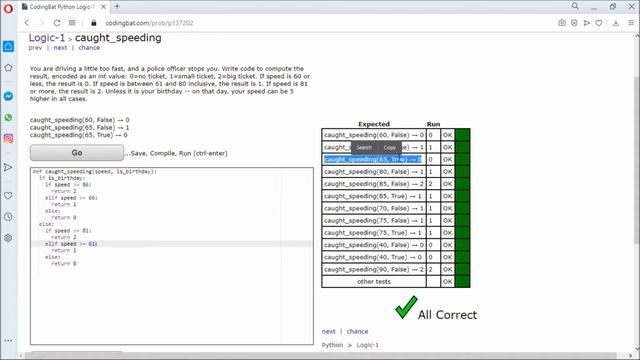The height and width of the screenshot is (360, 640).
Task: Open the Logic-1 breadcrumb link in the heading
Action: 47,38
